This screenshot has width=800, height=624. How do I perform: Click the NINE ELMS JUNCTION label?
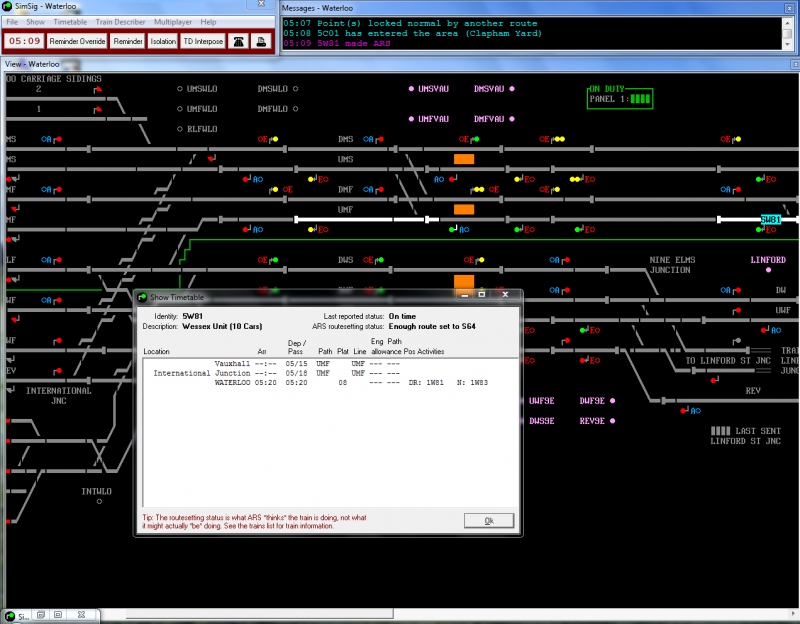[x=672, y=265]
